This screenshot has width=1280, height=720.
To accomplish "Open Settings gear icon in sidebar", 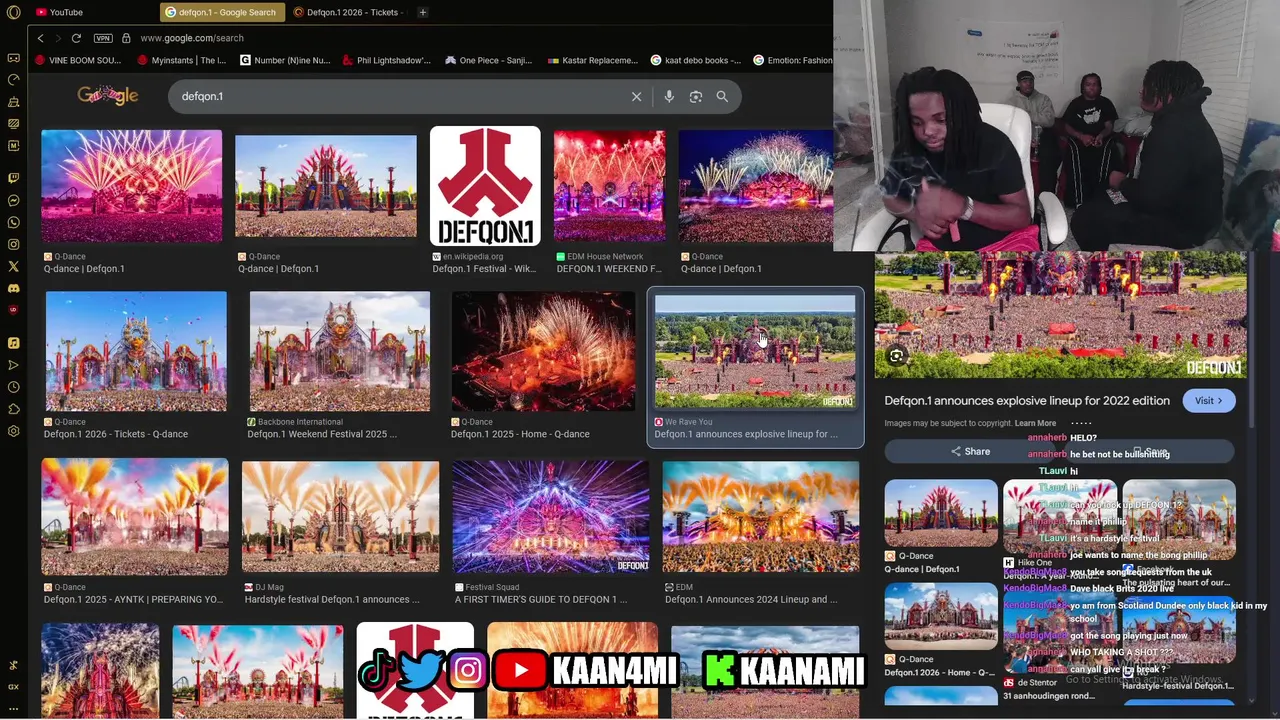I will (13, 431).
